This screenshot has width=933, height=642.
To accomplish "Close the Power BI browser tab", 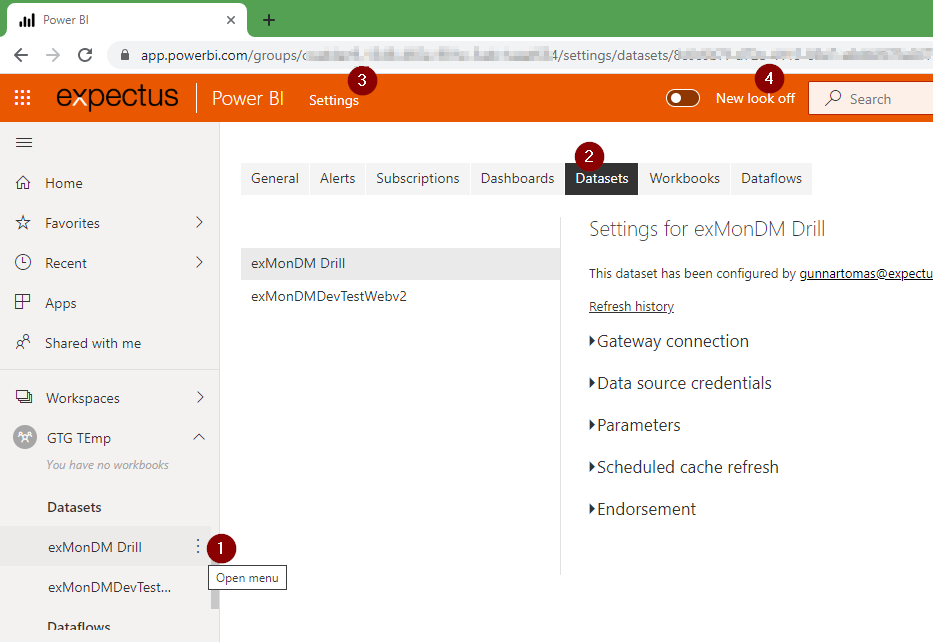I will click(231, 20).
